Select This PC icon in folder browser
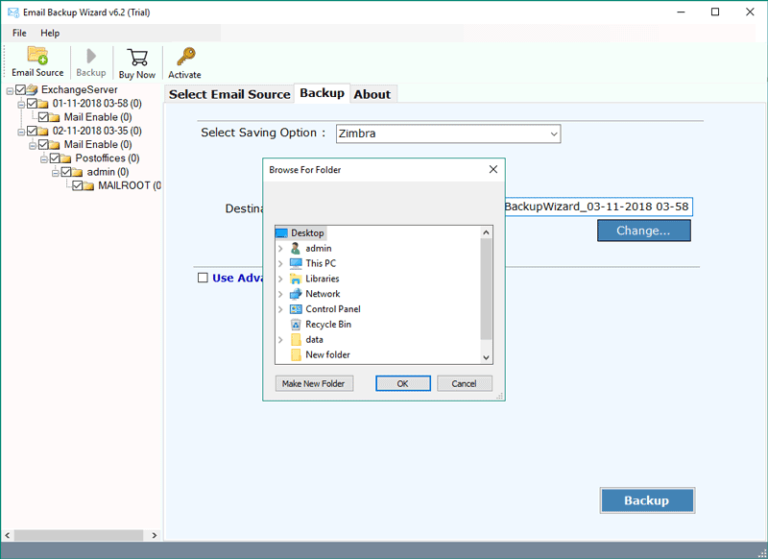768x559 pixels. (x=296, y=264)
